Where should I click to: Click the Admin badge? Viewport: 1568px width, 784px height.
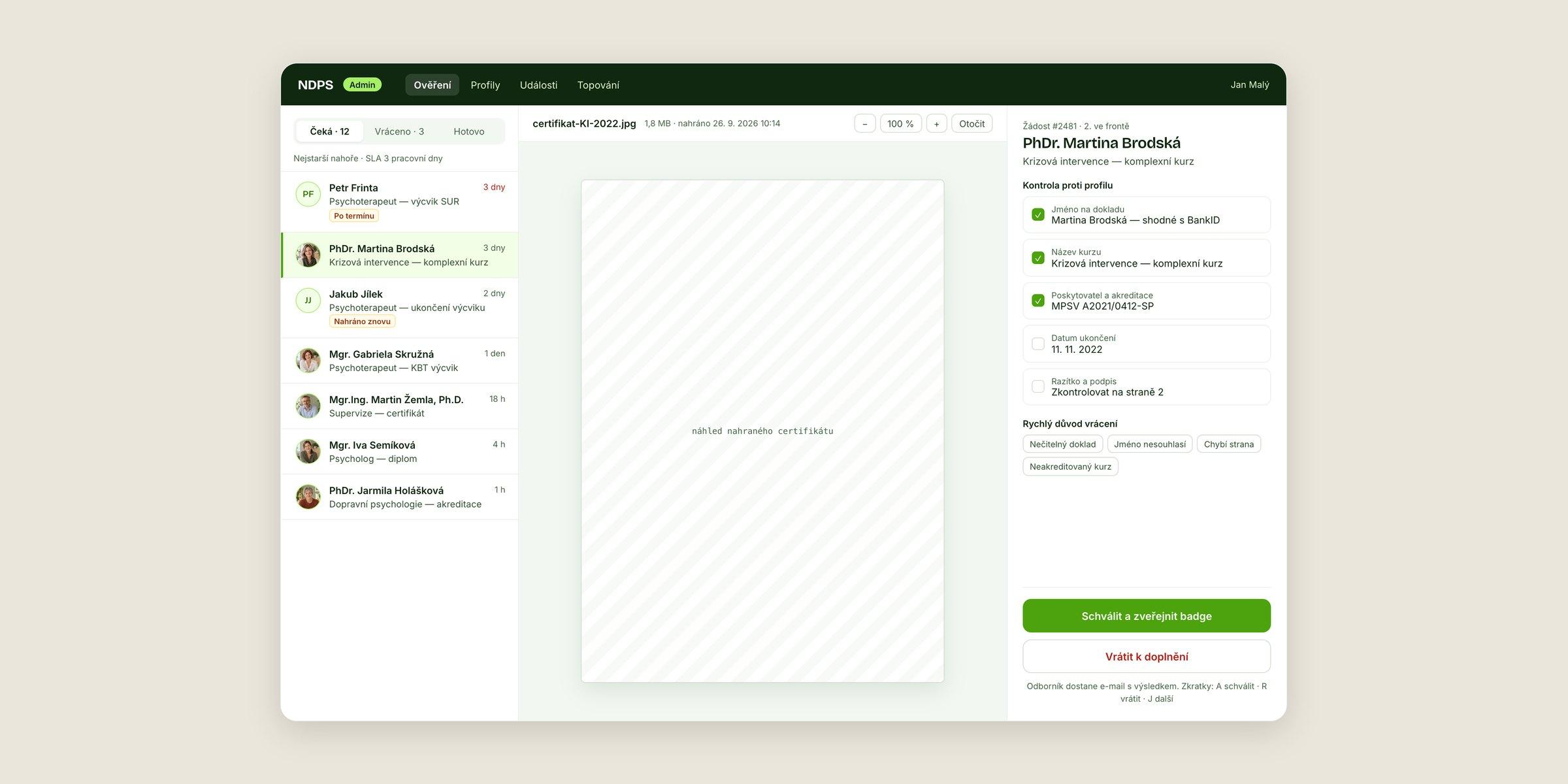362,85
